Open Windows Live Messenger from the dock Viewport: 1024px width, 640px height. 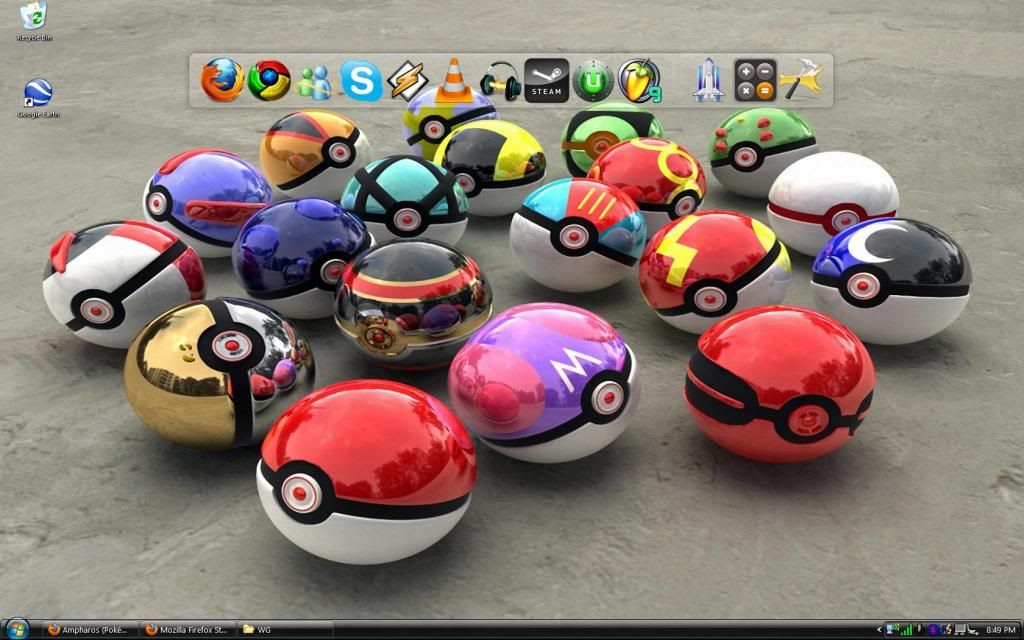[x=313, y=84]
